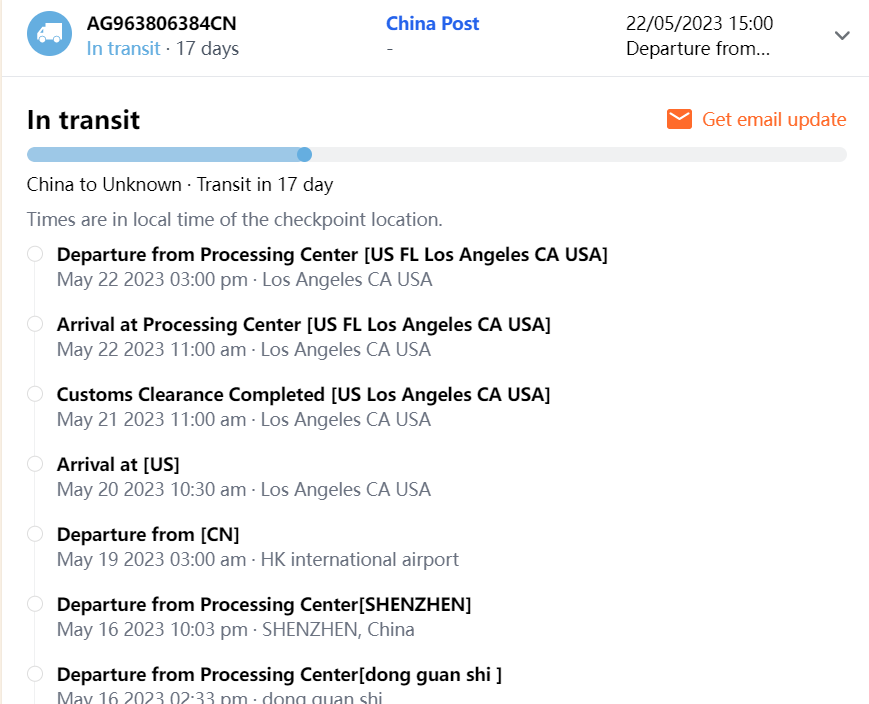Click marker beside Arrival at [US]
869x704 pixels.
(35, 464)
